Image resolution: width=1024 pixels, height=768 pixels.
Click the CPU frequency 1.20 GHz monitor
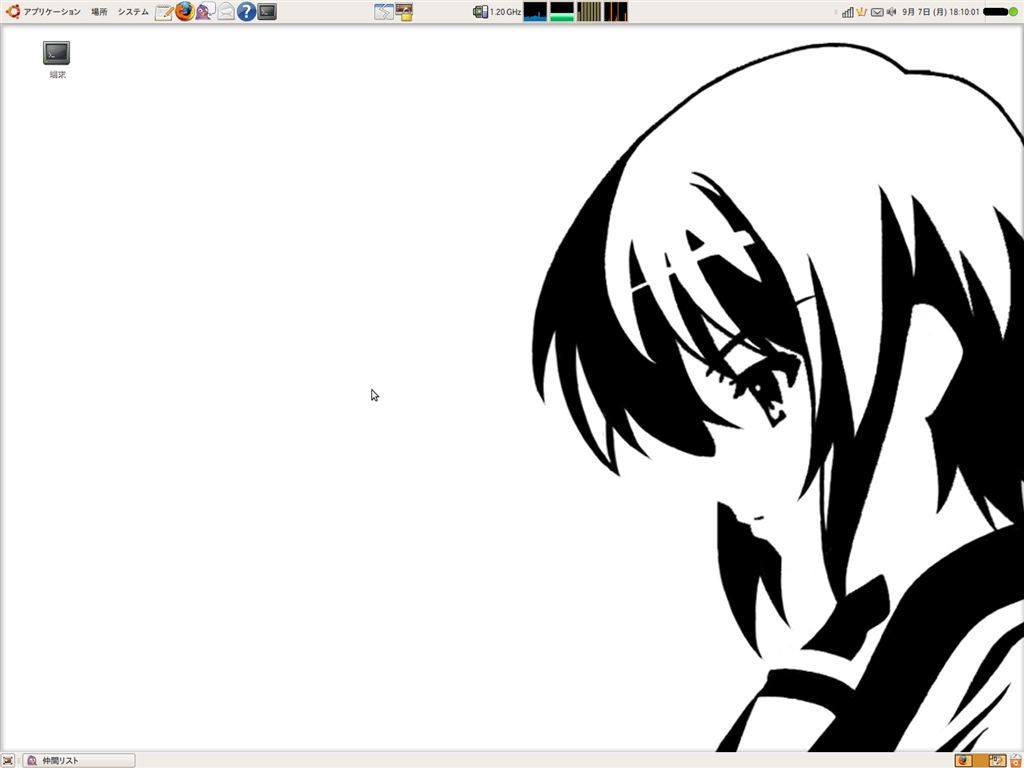498,12
